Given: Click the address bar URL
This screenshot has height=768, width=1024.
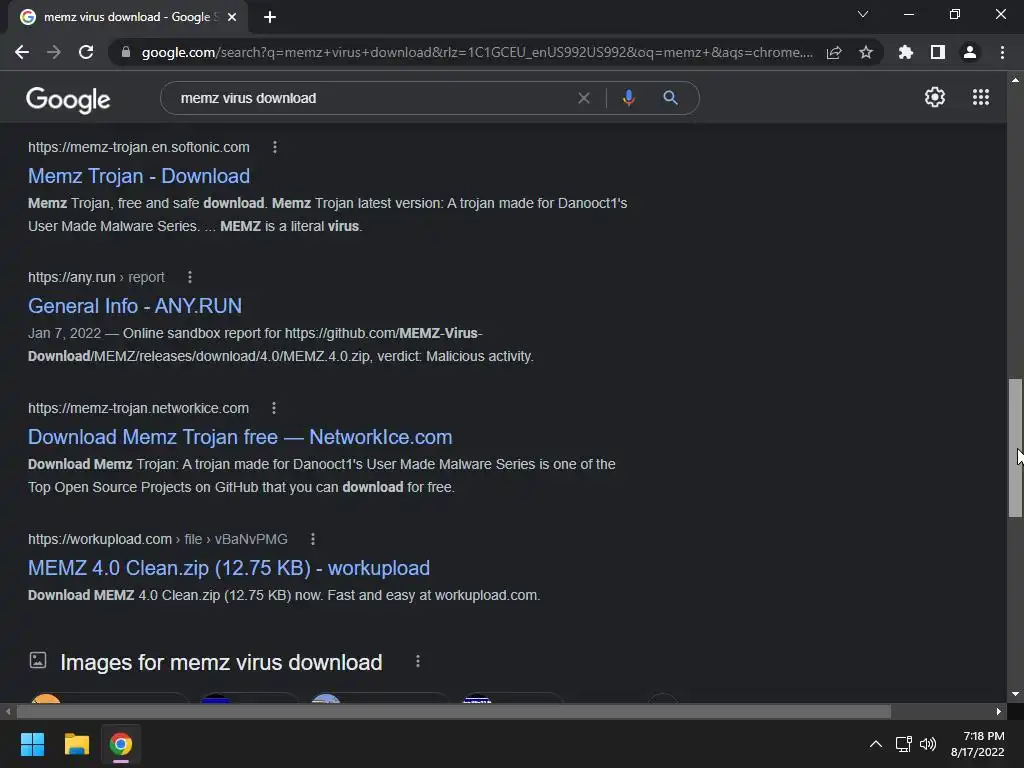Looking at the screenshot, I should click(x=477, y=52).
